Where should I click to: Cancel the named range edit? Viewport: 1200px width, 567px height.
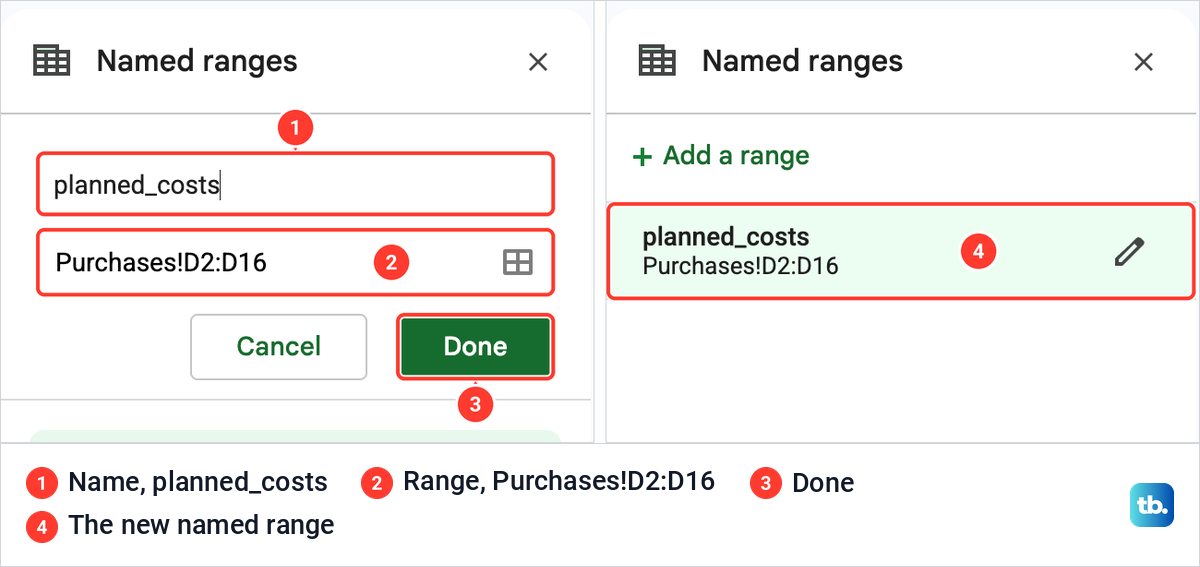point(279,347)
